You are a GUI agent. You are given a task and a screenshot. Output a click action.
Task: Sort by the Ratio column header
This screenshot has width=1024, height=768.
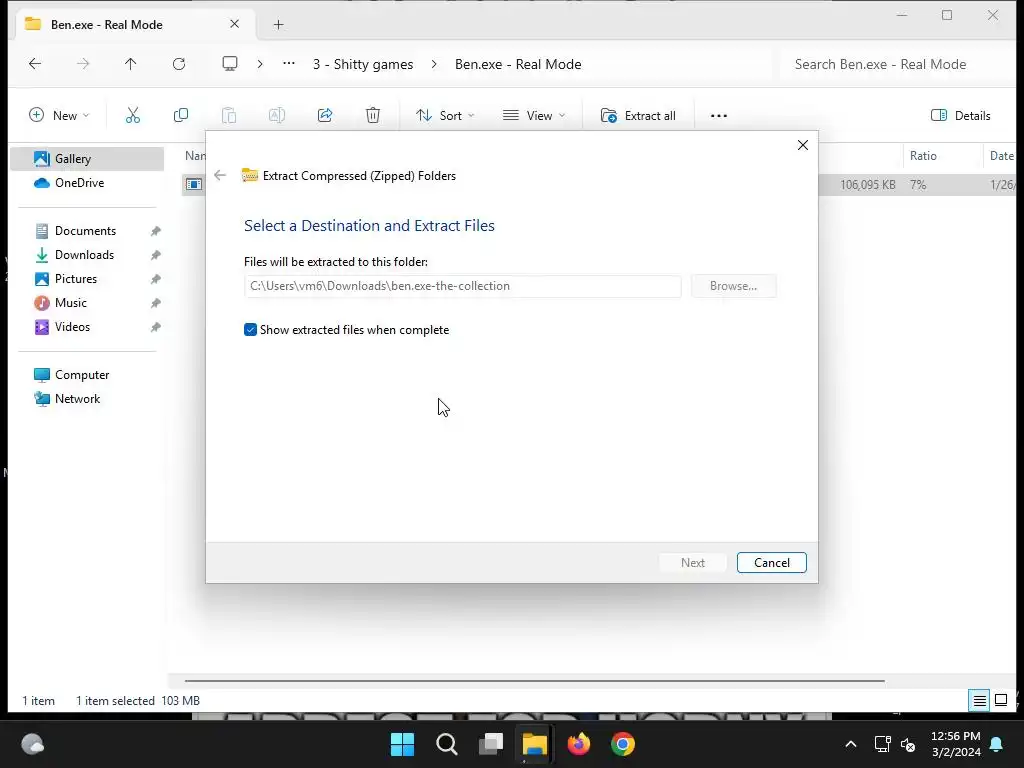(x=923, y=155)
